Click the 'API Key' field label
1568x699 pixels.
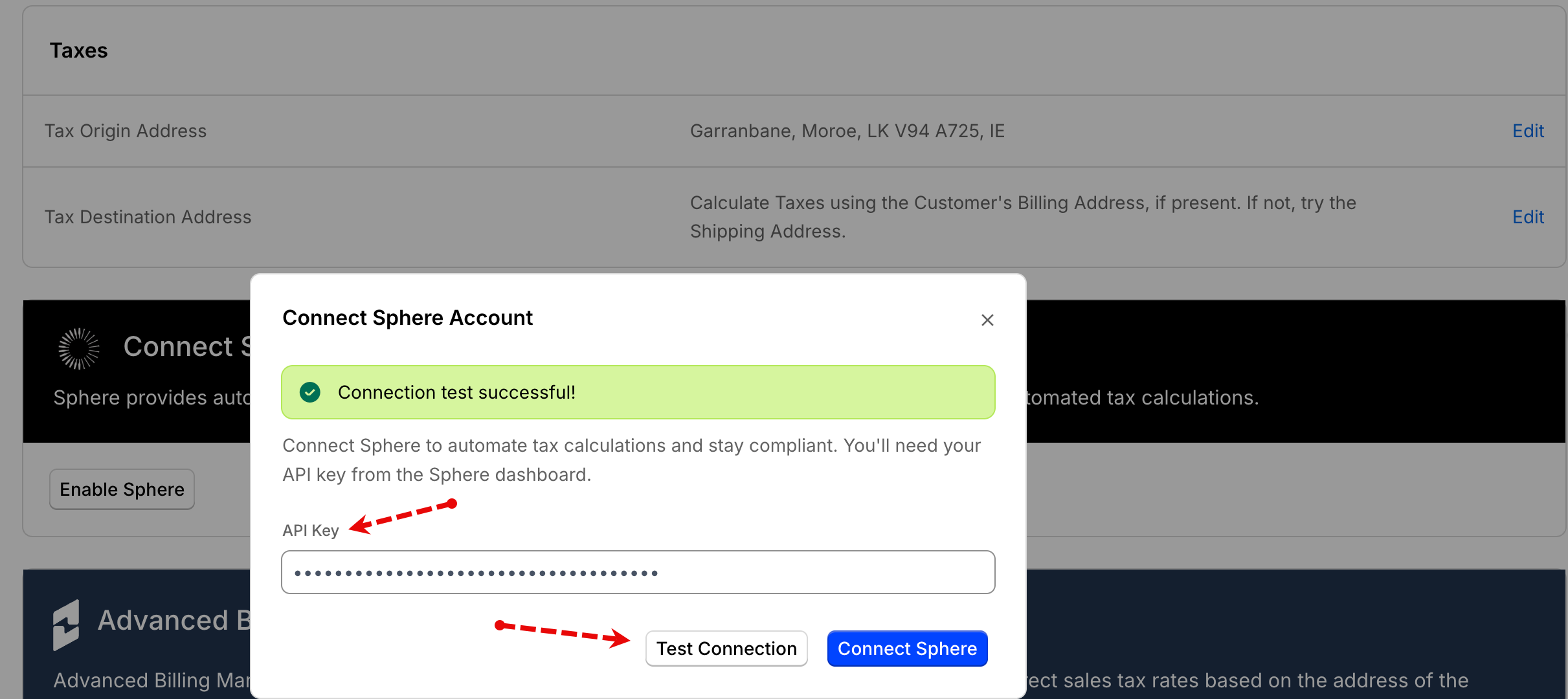click(x=310, y=530)
